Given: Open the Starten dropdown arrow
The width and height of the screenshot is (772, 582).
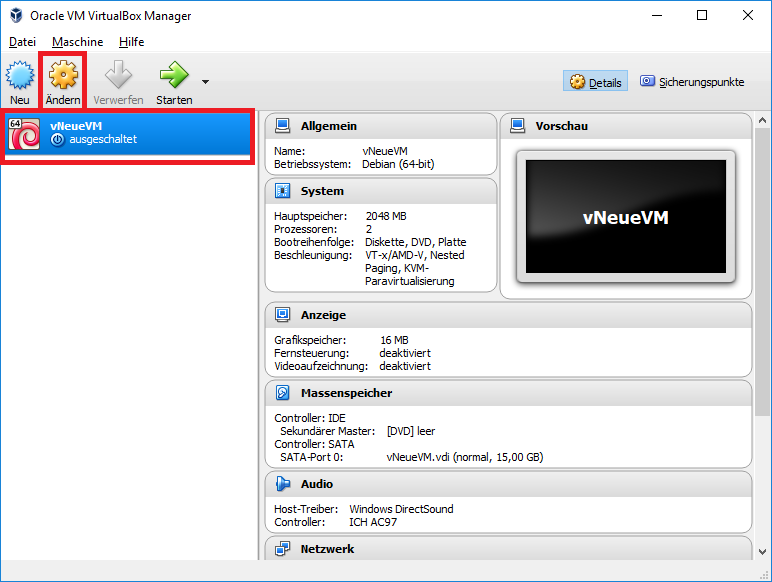Looking at the screenshot, I should (205, 82).
